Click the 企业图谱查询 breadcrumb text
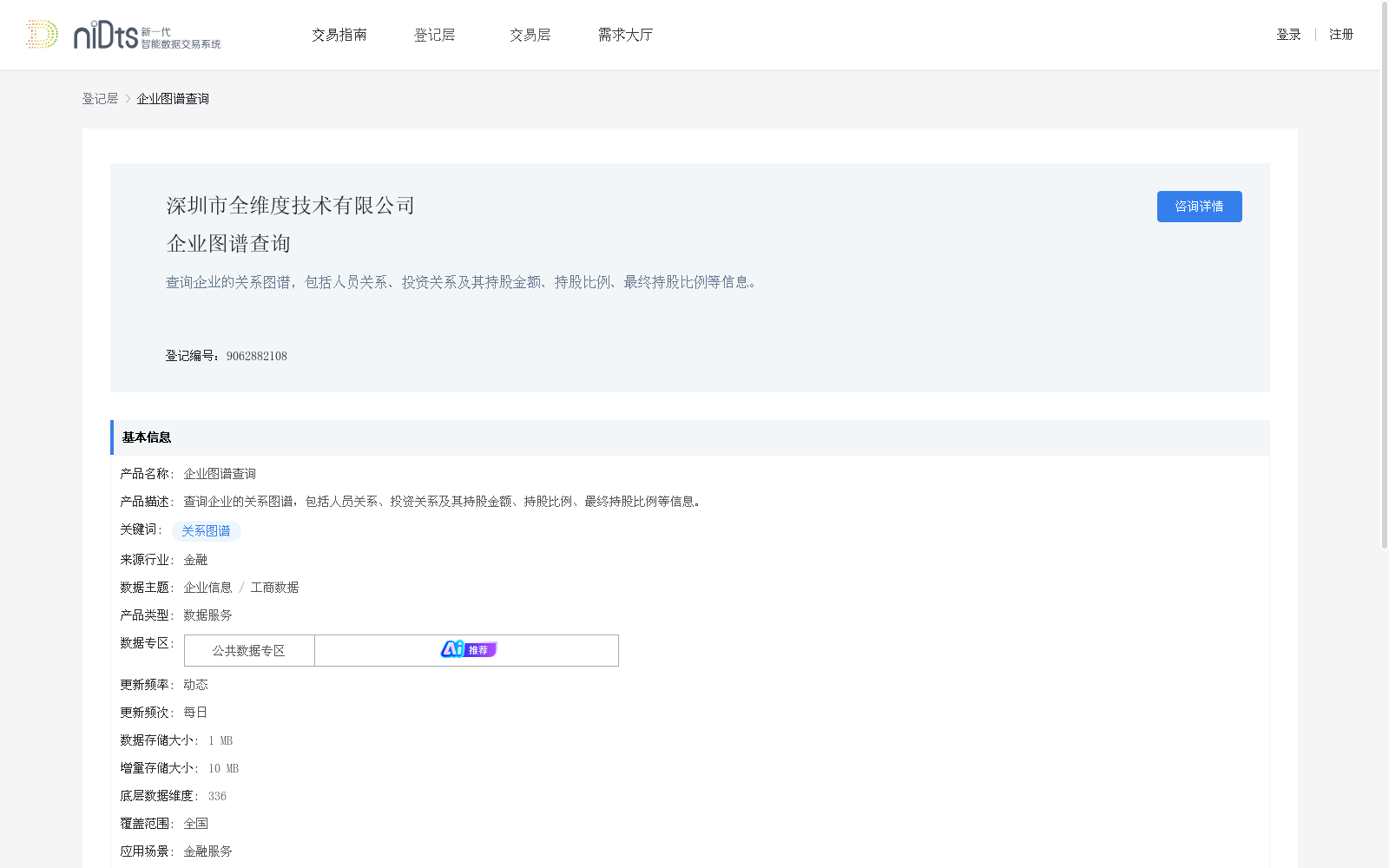The height and width of the screenshot is (868, 1389). click(173, 99)
